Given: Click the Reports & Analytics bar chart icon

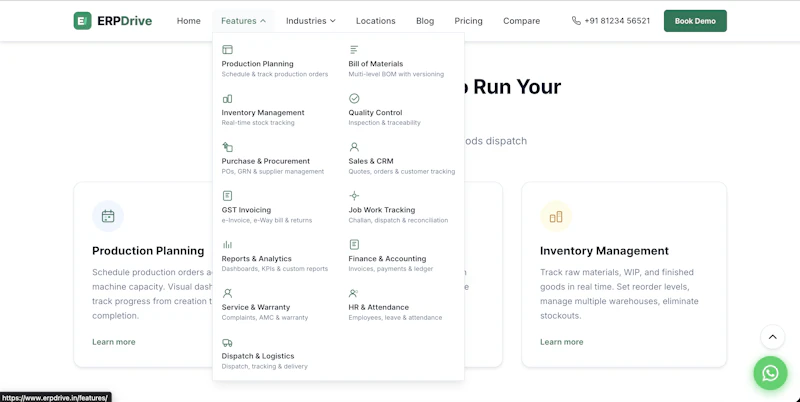Looking at the screenshot, I should coord(228,244).
